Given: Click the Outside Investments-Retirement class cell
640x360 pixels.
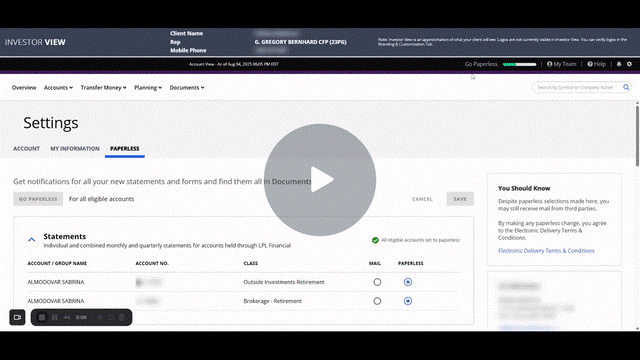Looking at the screenshot, I should tap(284, 282).
